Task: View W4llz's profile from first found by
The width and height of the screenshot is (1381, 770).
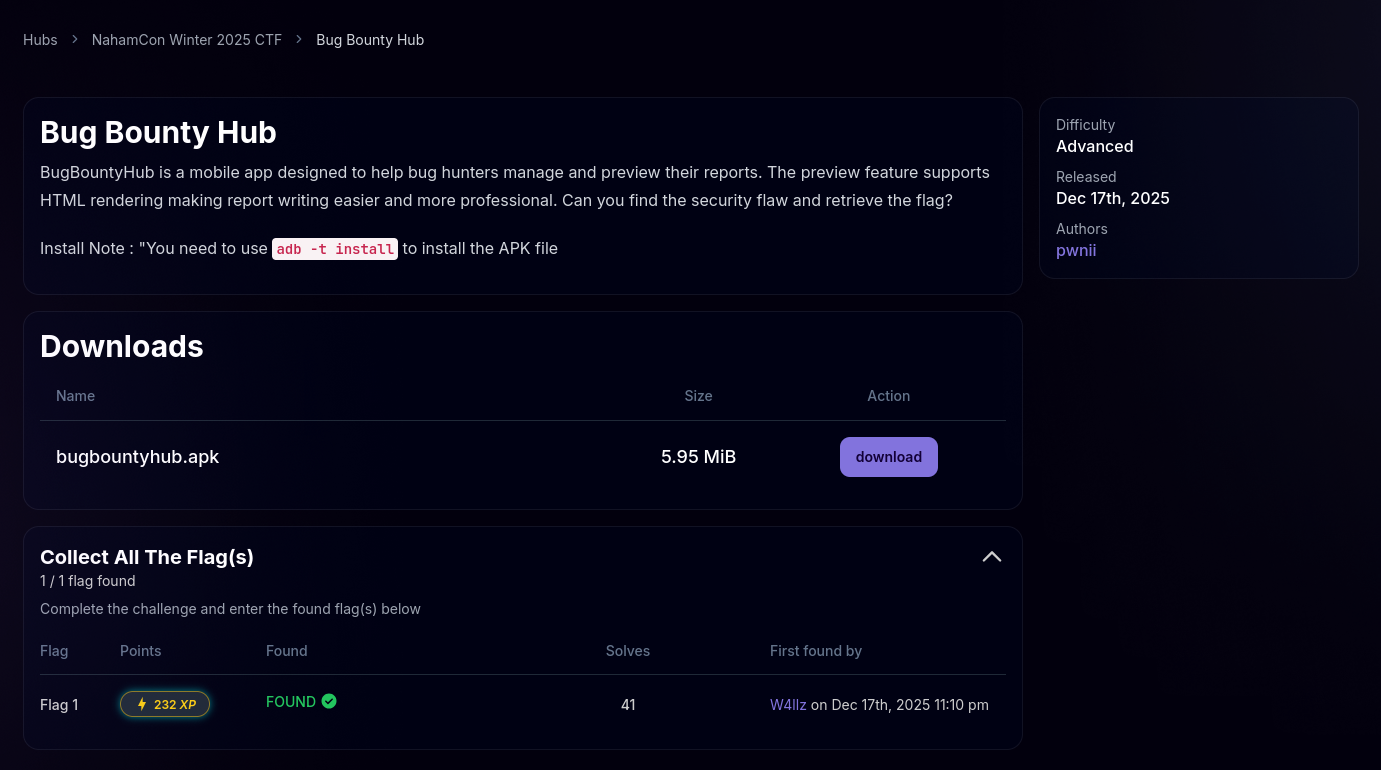Action: [788, 705]
